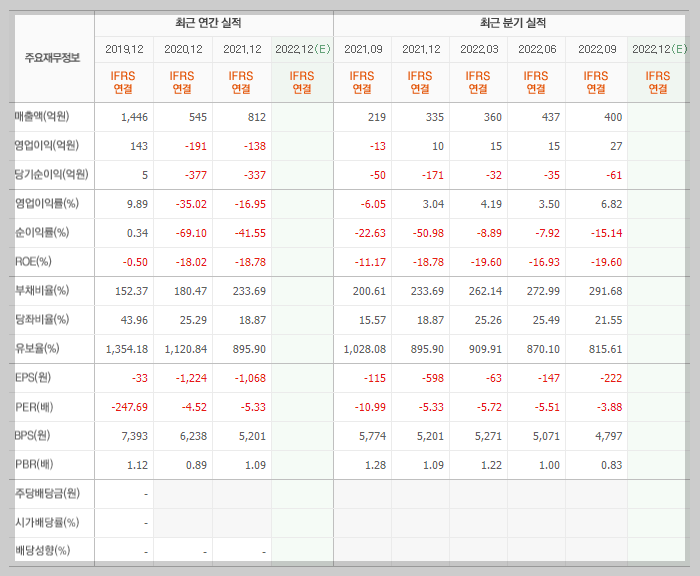The height and width of the screenshot is (576, 700).
Task: Click the 최근 연간 실적 header
Action: point(208,23)
